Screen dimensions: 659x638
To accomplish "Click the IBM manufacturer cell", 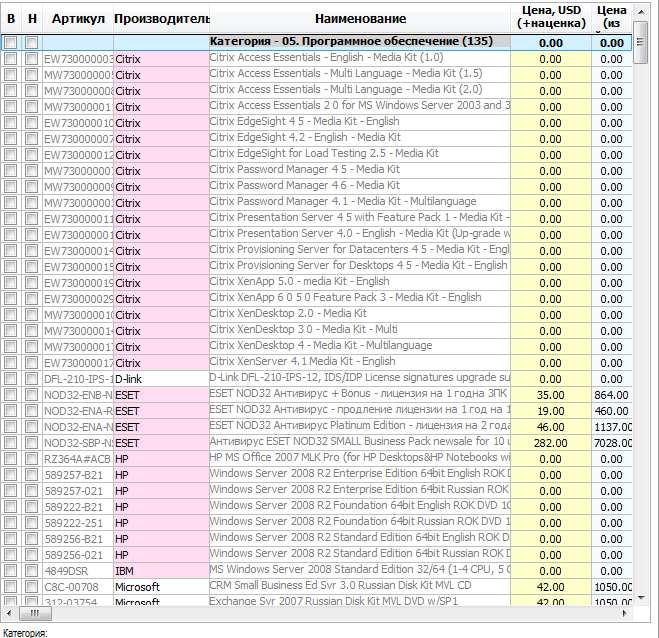I will pos(161,571).
